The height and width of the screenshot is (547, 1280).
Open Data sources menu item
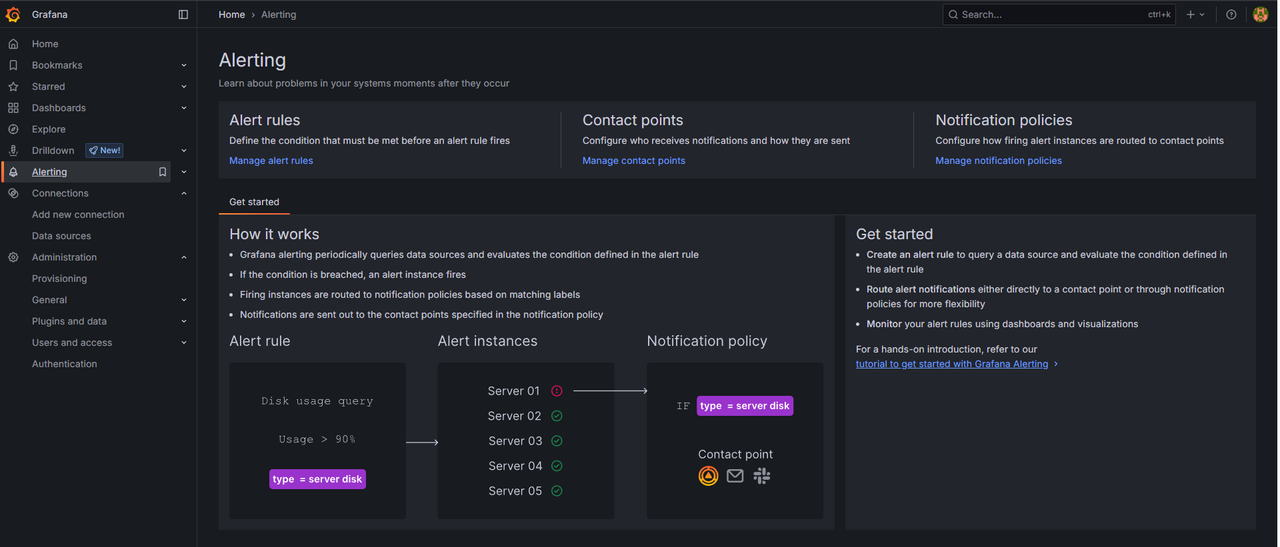61,236
